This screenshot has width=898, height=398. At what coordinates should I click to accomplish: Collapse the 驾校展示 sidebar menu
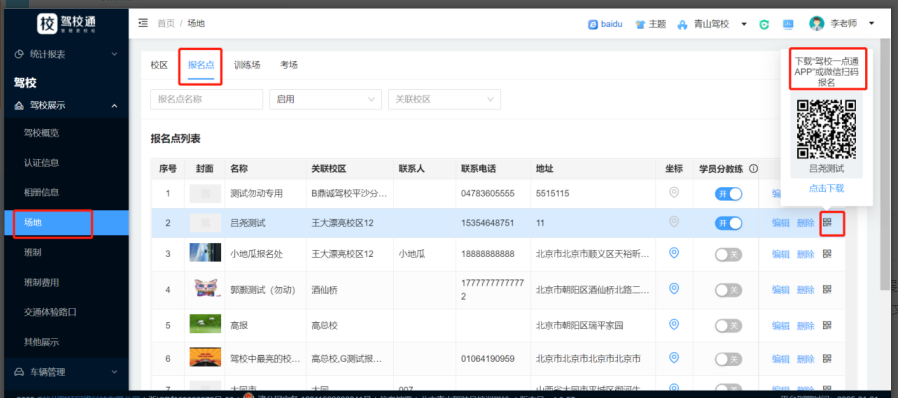66,105
